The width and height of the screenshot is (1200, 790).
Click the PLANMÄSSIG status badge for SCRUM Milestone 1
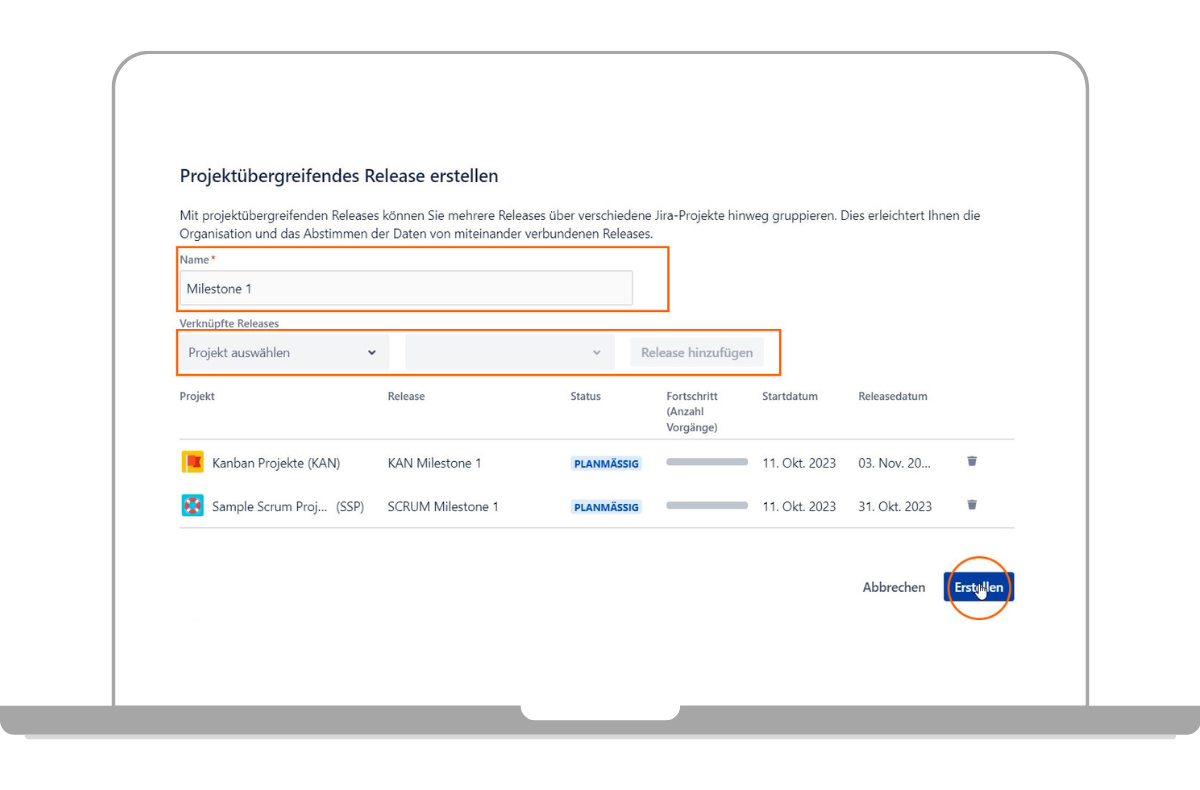606,507
